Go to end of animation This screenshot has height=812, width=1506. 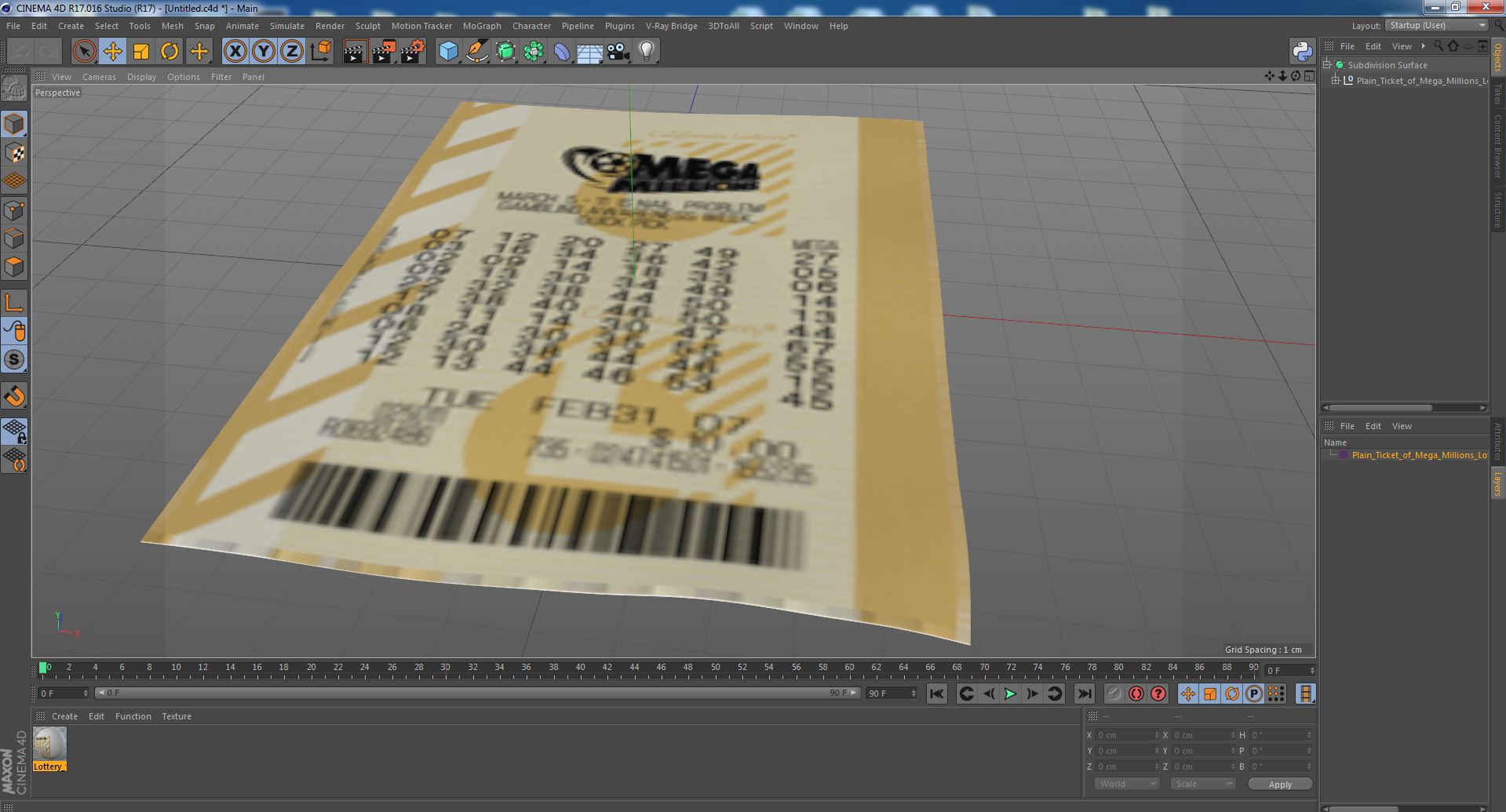click(x=1084, y=694)
